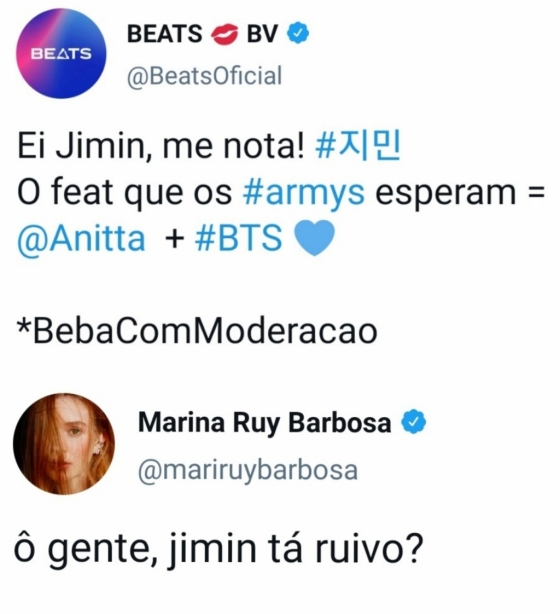The image size is (560, 614).
Task: Open the #armys hashtag
Action: pos(304,193)
